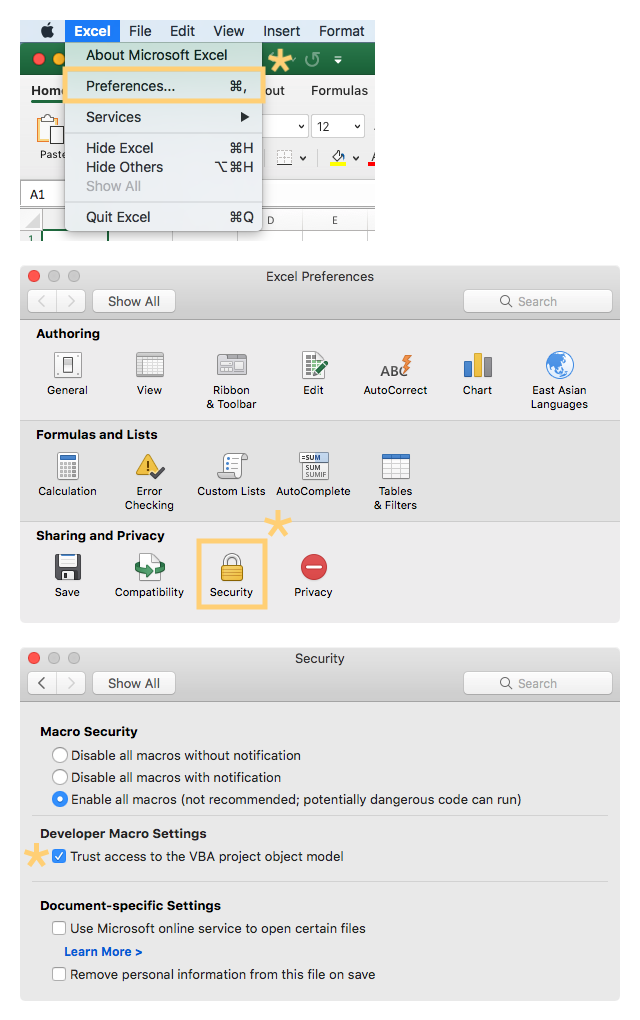Open the Excel menu in menu bar
The width and height of the screenshot is (640, 1020).
pyautogui.click(x=92, y=31)
